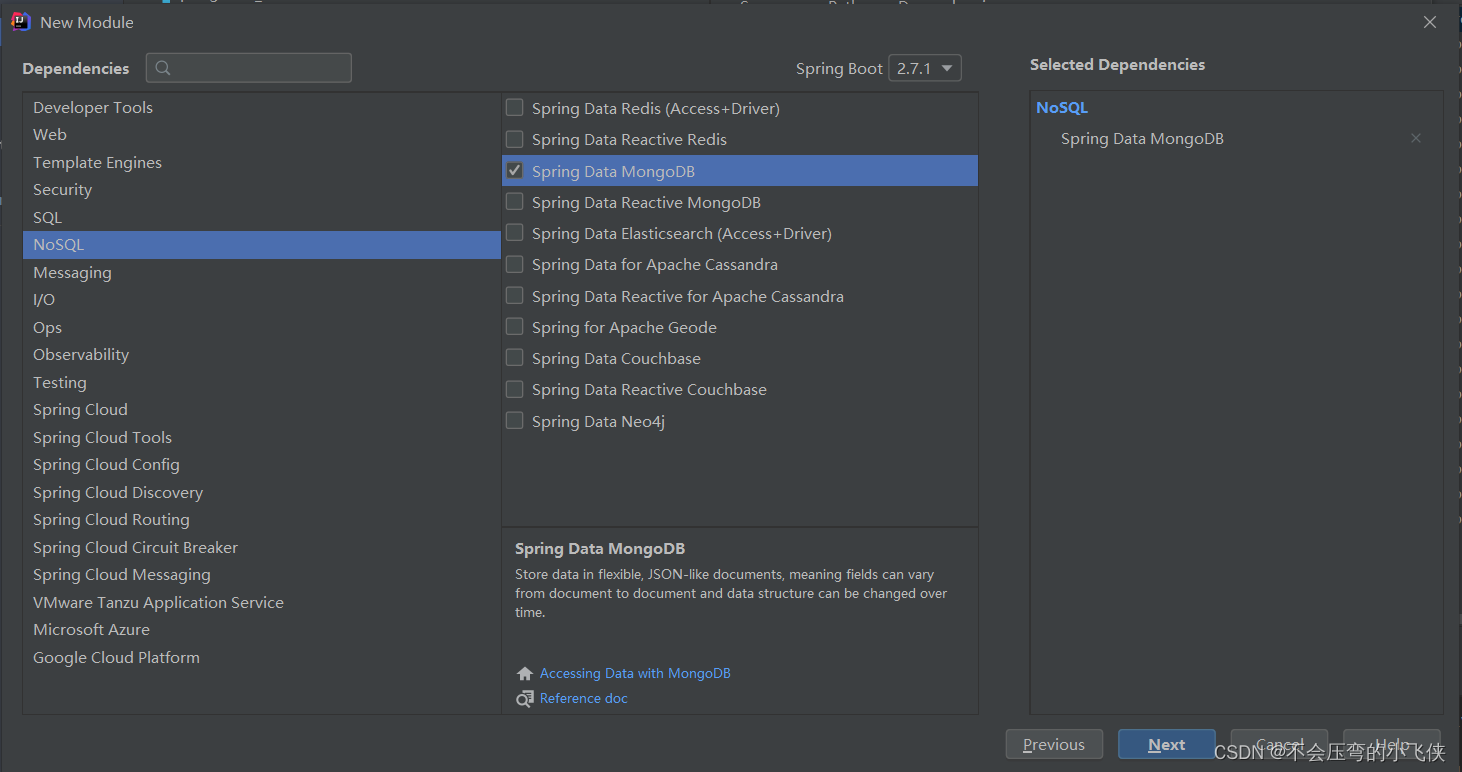The width and height of the screenshot is (1462, 772).
Task: Choose the SQL category
Action: 262,217
